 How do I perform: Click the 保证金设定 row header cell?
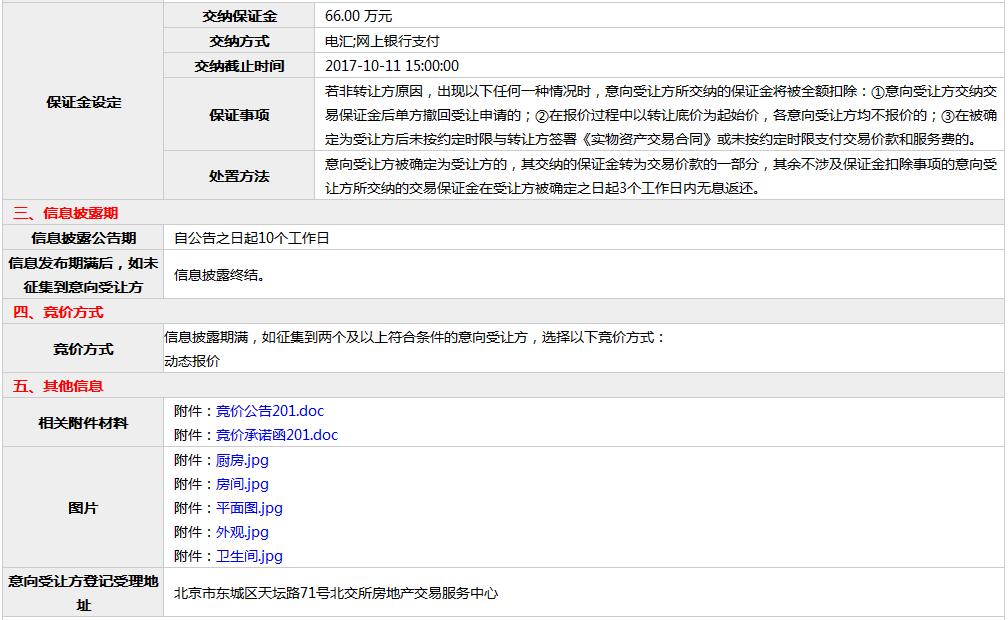(x=84, y=102)
